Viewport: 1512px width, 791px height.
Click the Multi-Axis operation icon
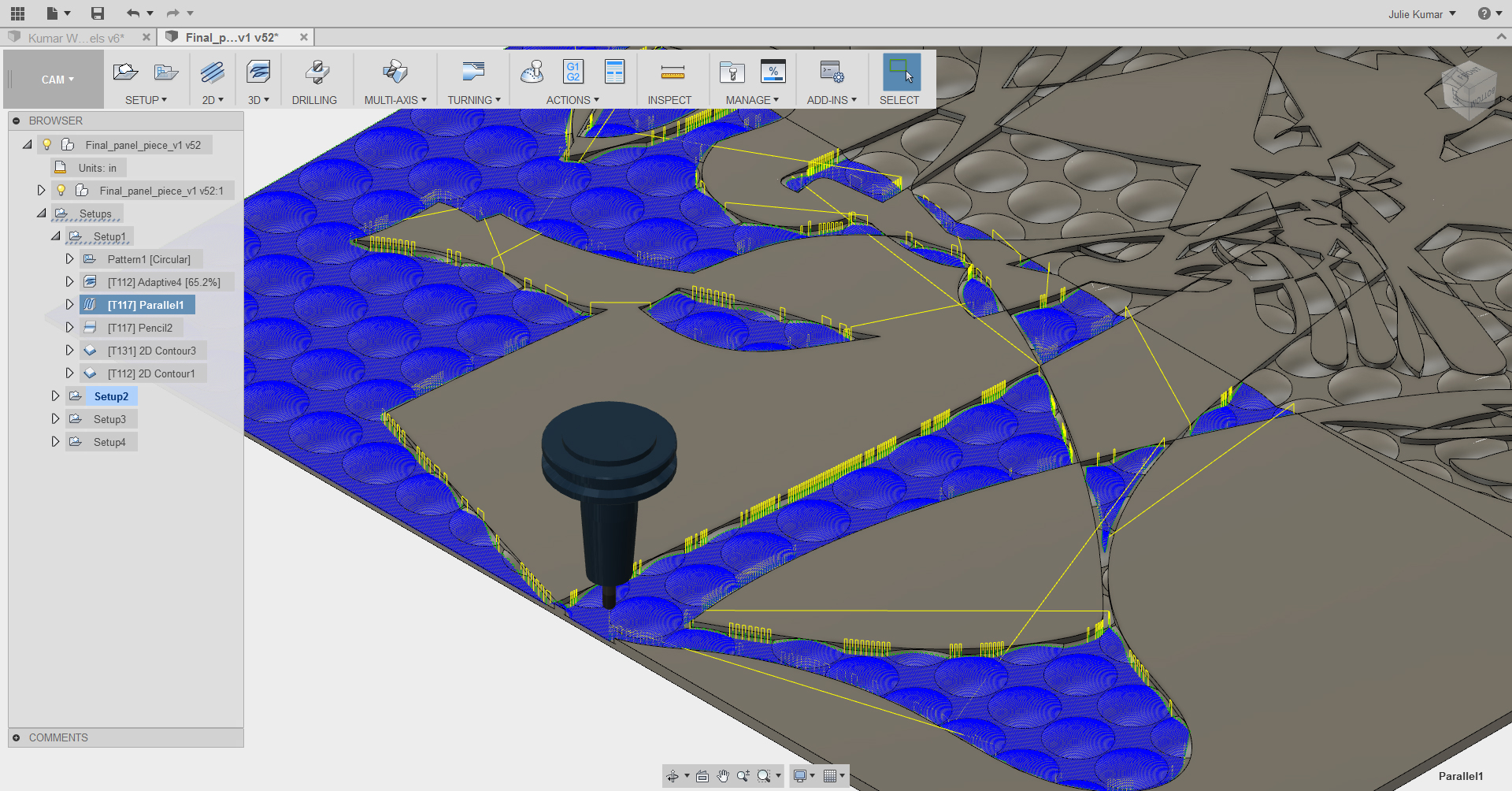click(x=395, y=72)
